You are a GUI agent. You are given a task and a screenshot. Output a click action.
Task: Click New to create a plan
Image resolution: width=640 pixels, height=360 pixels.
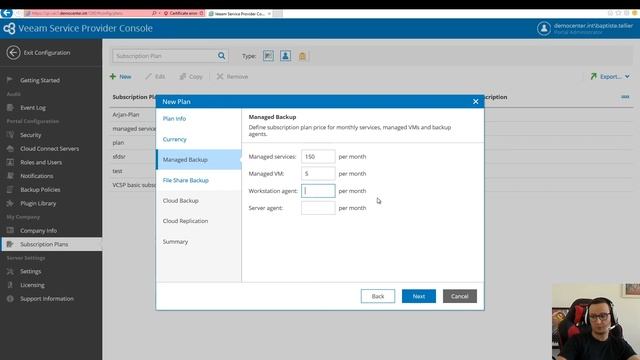[x=121, y=76]
